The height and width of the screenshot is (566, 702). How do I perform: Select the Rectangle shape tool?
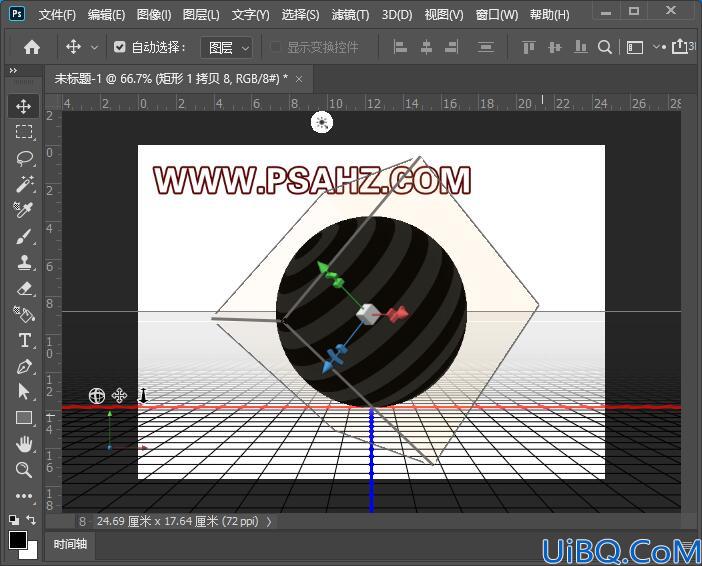23,417
